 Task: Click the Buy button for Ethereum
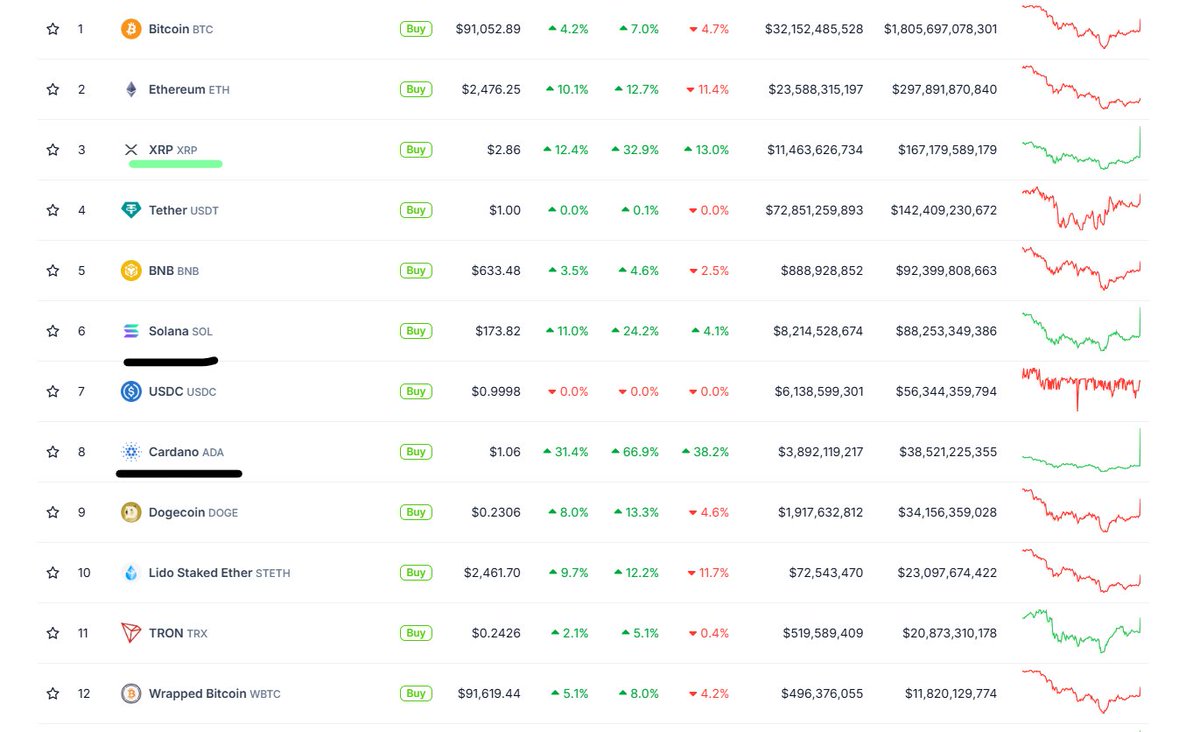[416, 89]
